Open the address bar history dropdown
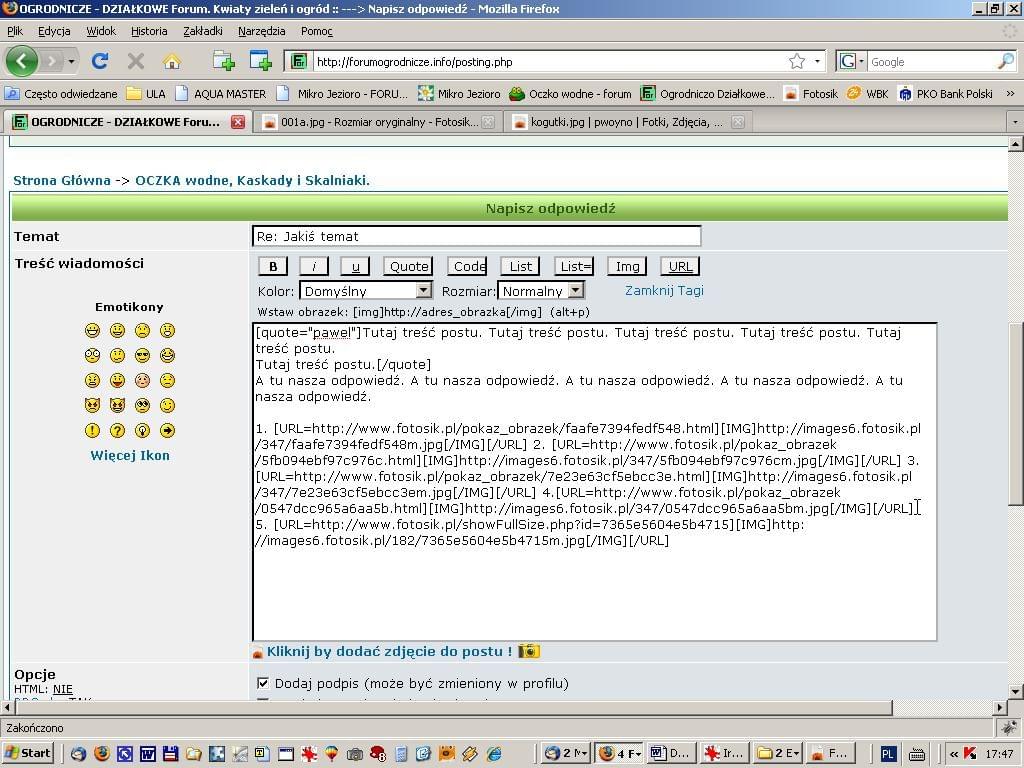 pos(817,61)
